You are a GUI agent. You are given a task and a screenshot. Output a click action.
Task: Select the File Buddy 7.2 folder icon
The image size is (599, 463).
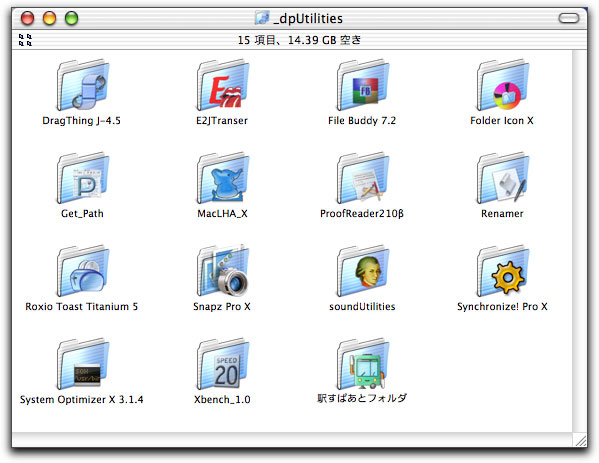363,85
